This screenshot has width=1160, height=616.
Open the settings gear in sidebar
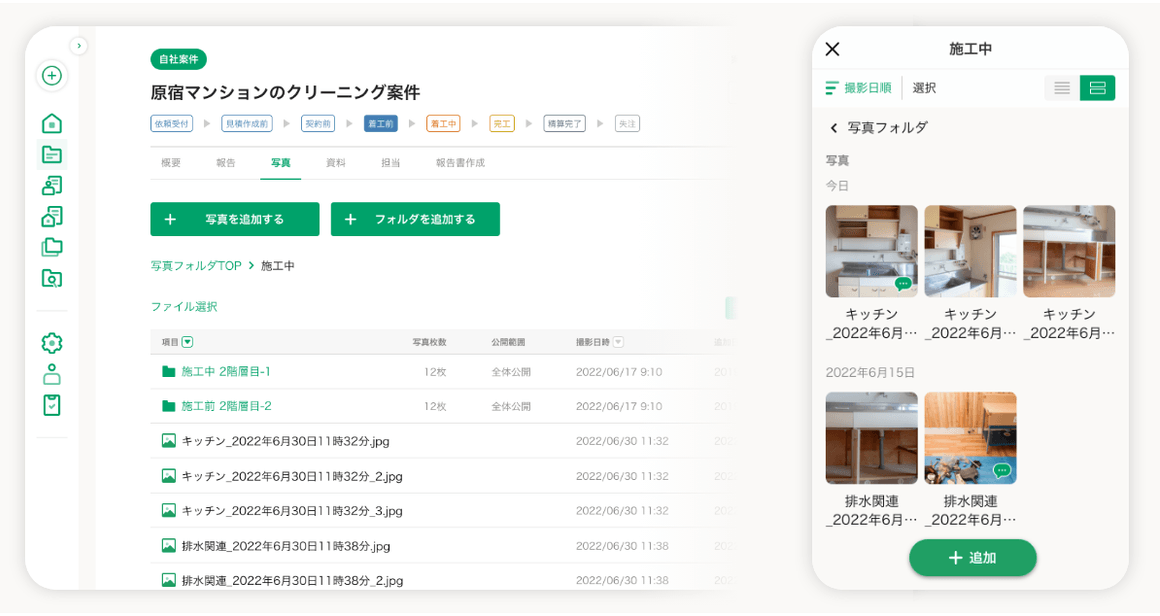(x=52, y=343)
